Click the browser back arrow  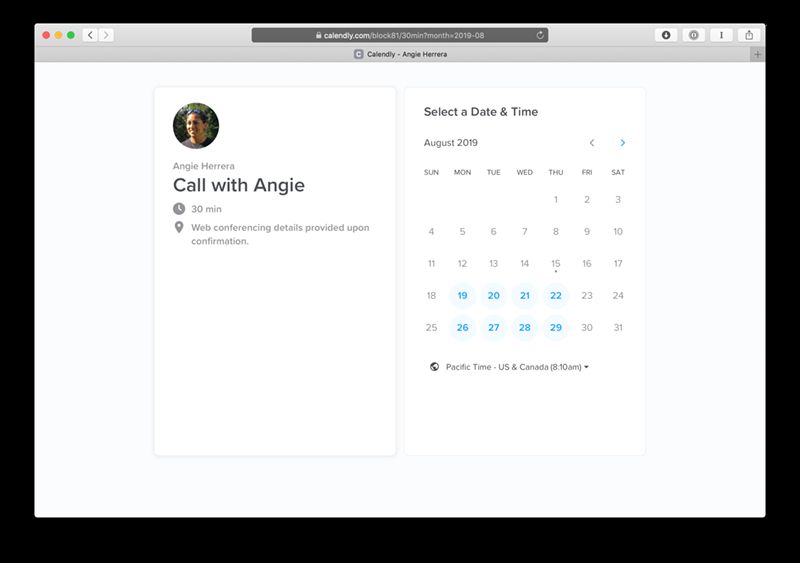(x=90, y=35)
